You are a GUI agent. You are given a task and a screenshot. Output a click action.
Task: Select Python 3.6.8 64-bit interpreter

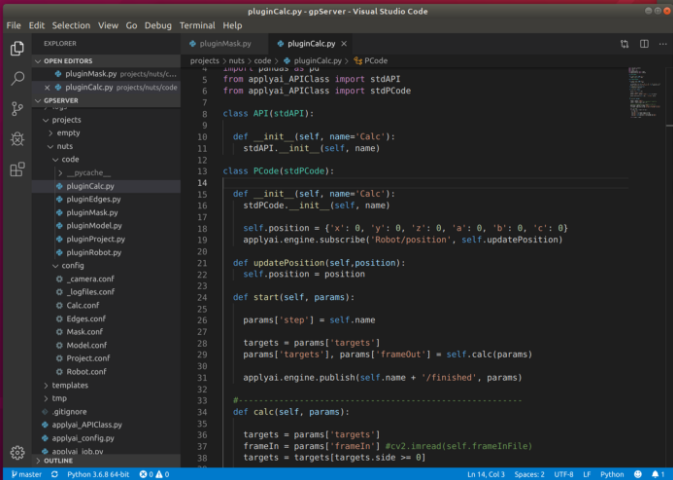tap(98, 474)
